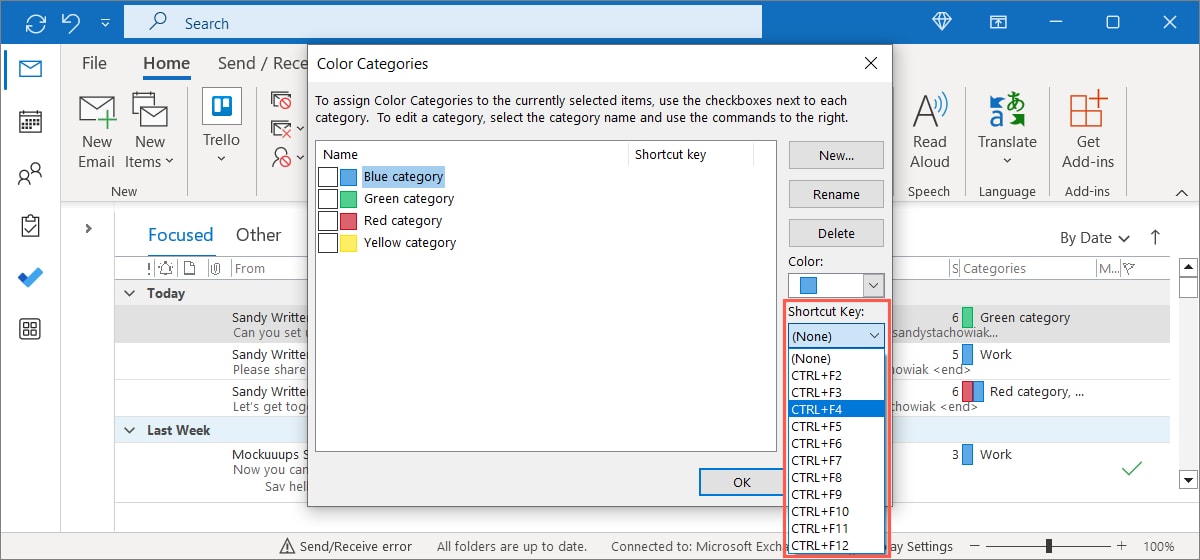Click the Shortcut Key (None) combo box
Image resolution: width=1200 pixels, height=560 pixels.
click(x=836, y=336)
